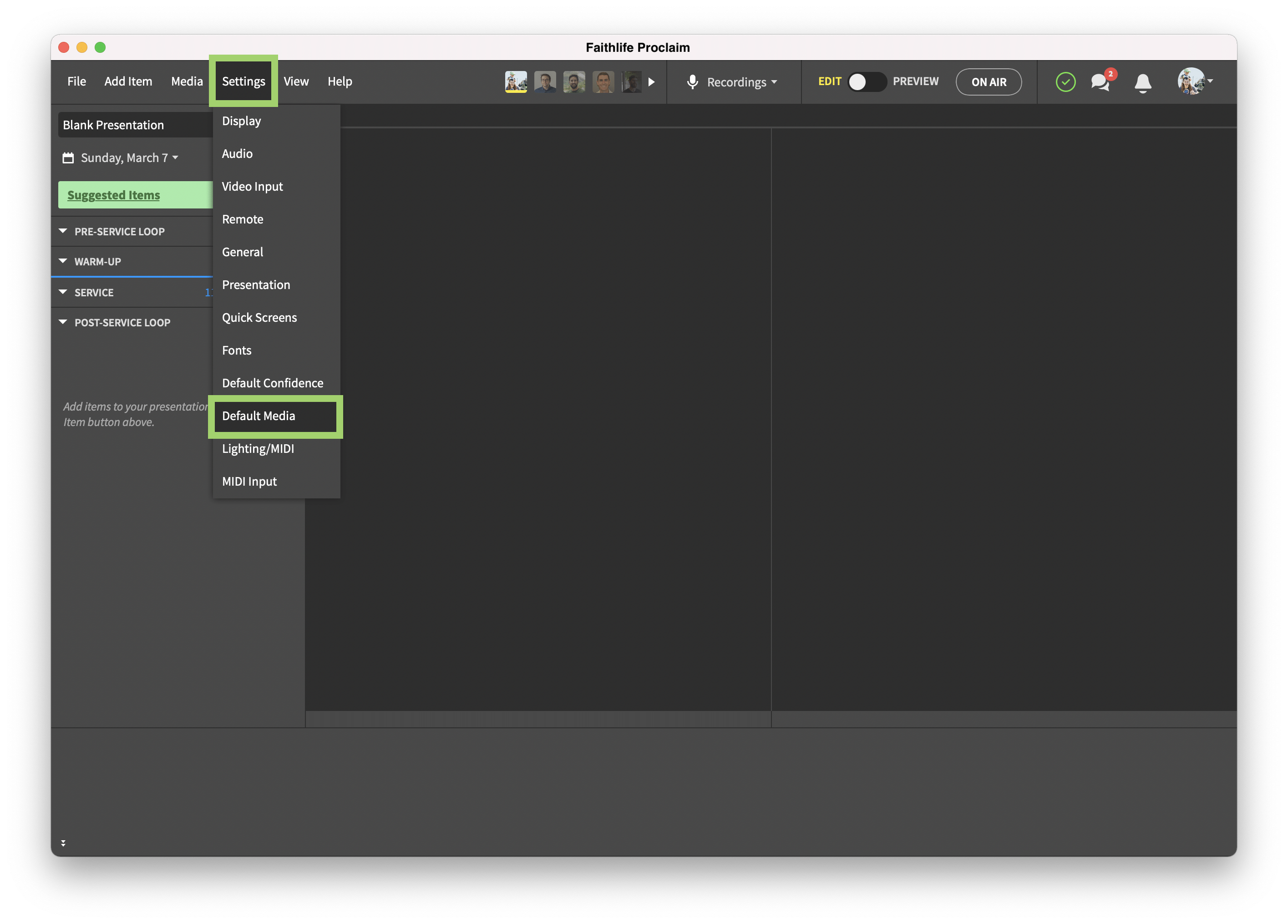
Task: Choose Remote from the Settings menu
Action: 277,219
